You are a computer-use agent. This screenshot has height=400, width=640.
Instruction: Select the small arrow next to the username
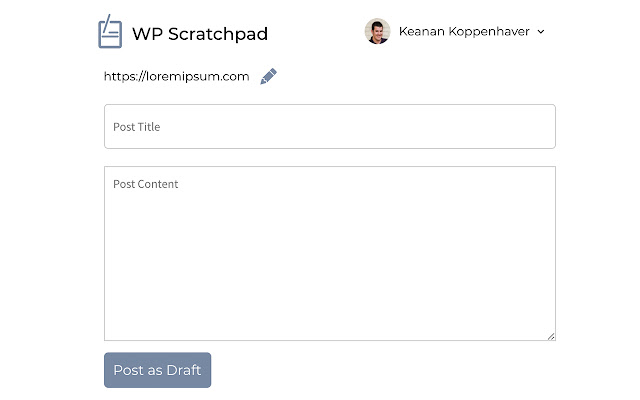coord(541,32)
